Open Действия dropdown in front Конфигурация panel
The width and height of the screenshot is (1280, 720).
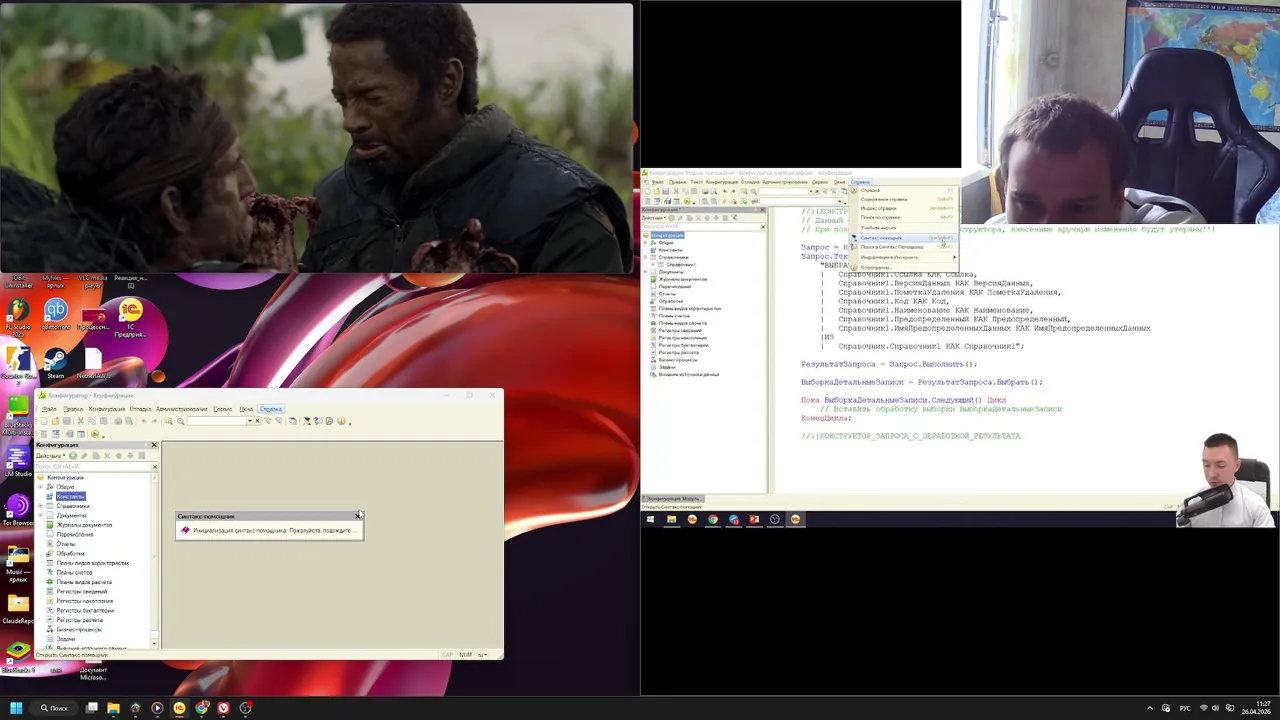(x=51, y=456)
